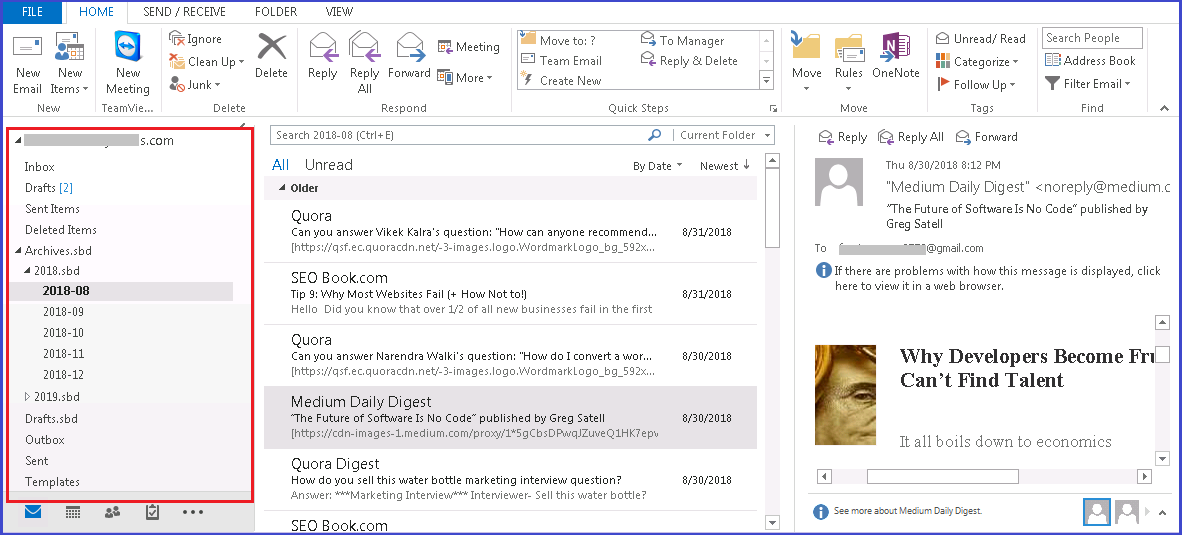Click Reply All in the reading pane
This screenshot has height=535, width=1182.
click(x=911, y=136)
